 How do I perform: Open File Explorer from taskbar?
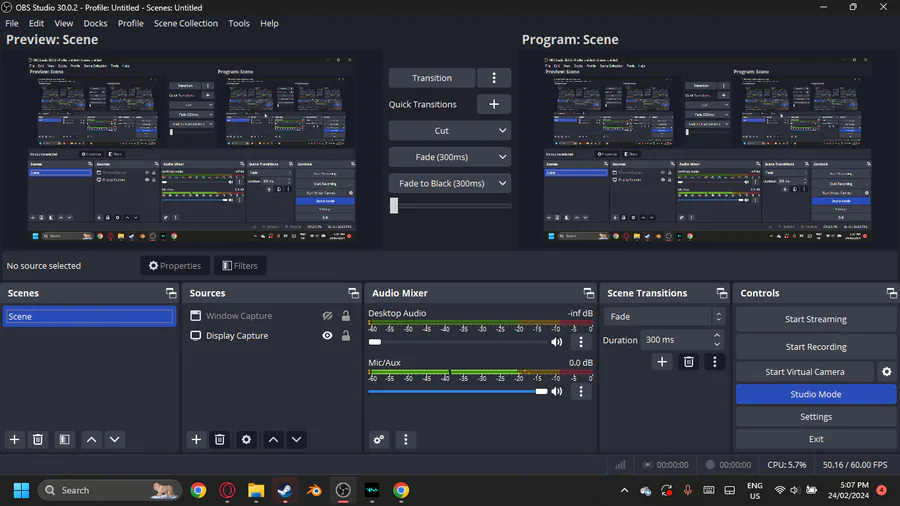click(x=256, y=491)
